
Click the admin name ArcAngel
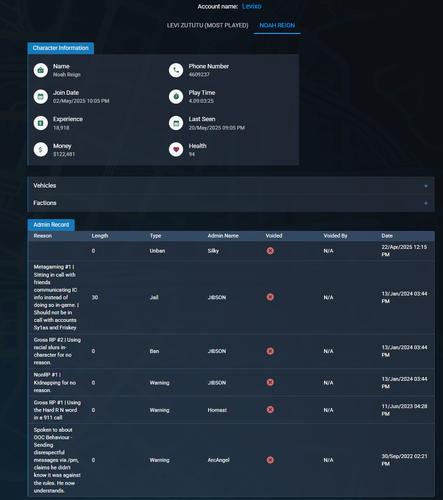[x=219, y=460]
